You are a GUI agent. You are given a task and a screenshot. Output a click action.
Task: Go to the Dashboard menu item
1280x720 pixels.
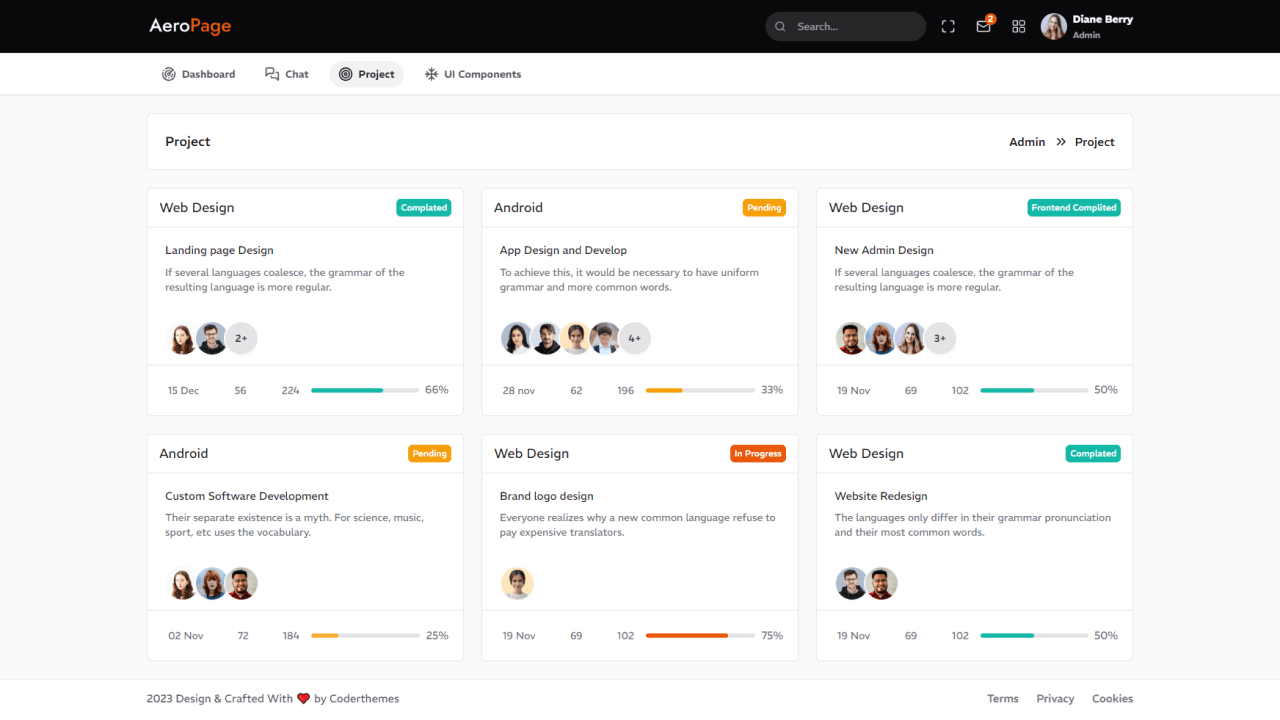pos(199,74)
